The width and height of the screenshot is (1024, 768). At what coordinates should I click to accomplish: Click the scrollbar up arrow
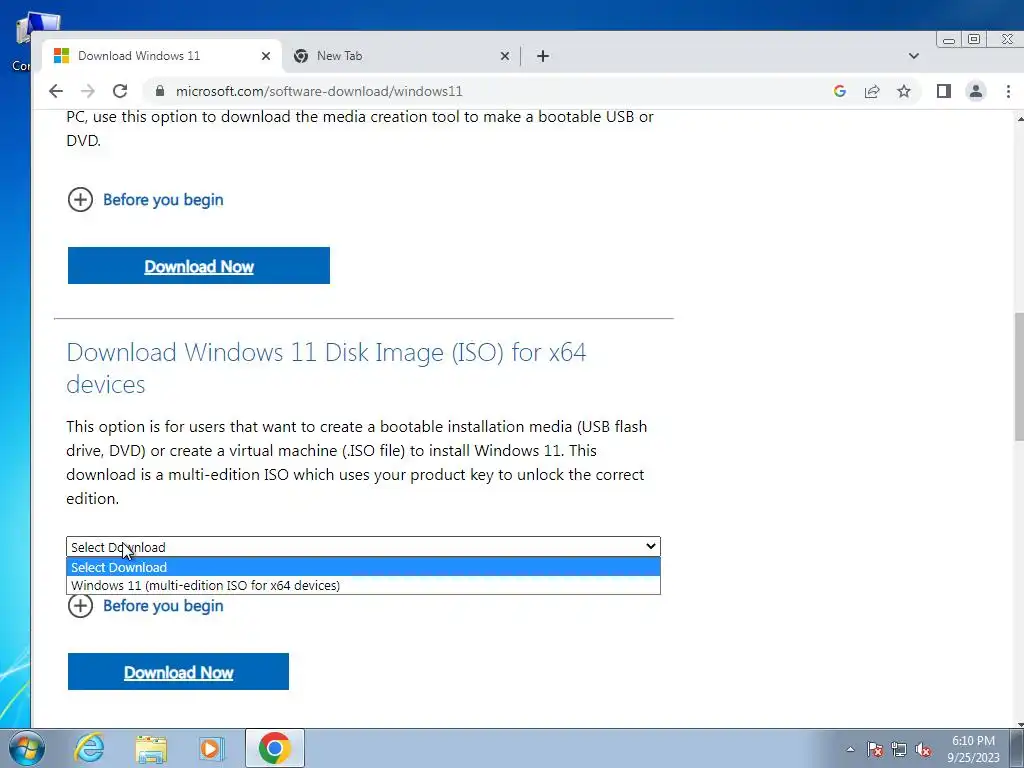tap(1019, 118)
